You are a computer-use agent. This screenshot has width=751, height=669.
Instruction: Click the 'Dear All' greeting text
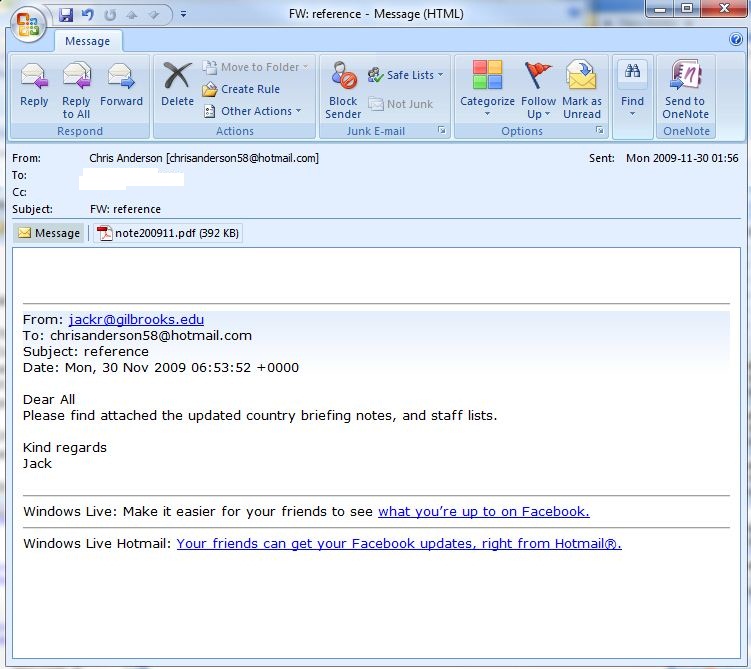coord(49,399)
